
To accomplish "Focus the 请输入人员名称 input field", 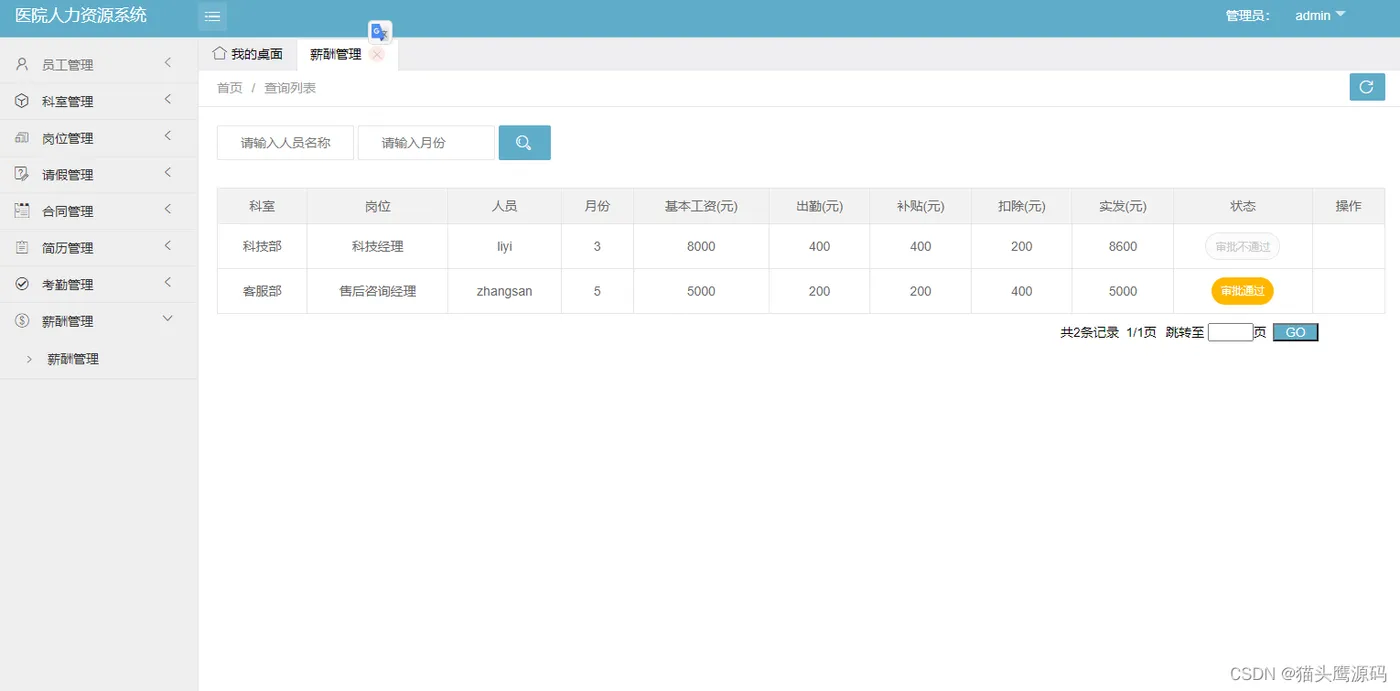I will [285, 143].
